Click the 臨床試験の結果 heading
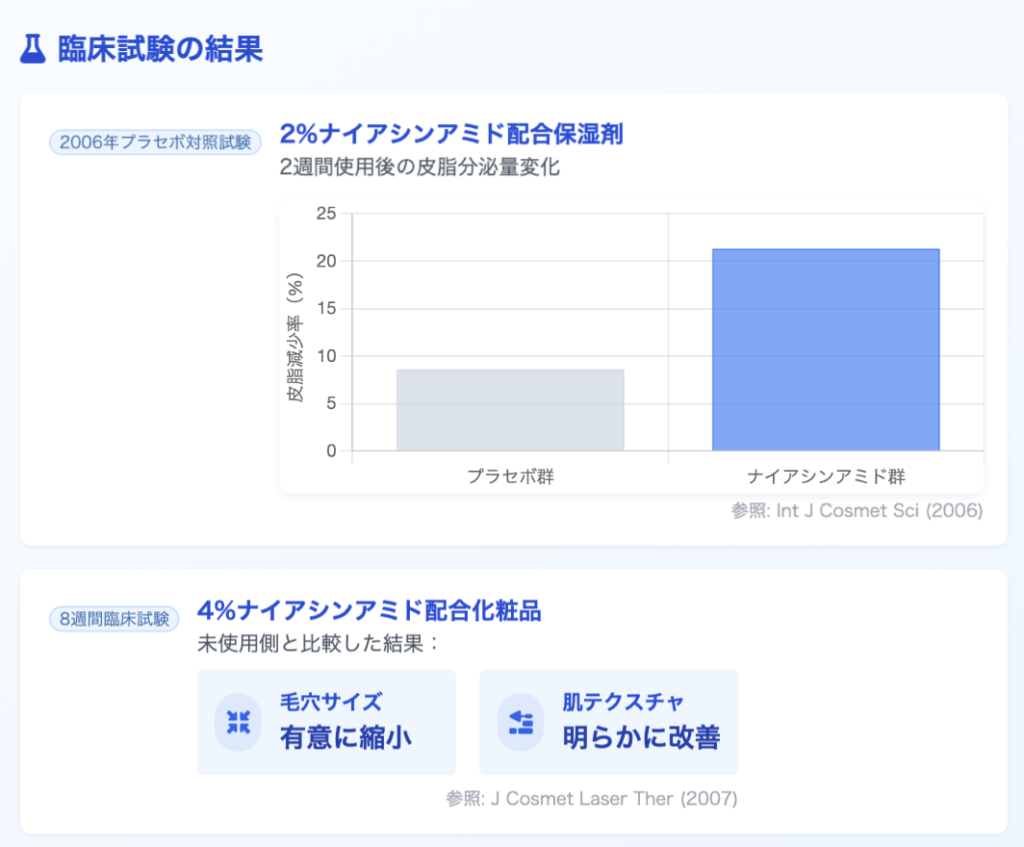1024x847 pixels. [161, 49]
